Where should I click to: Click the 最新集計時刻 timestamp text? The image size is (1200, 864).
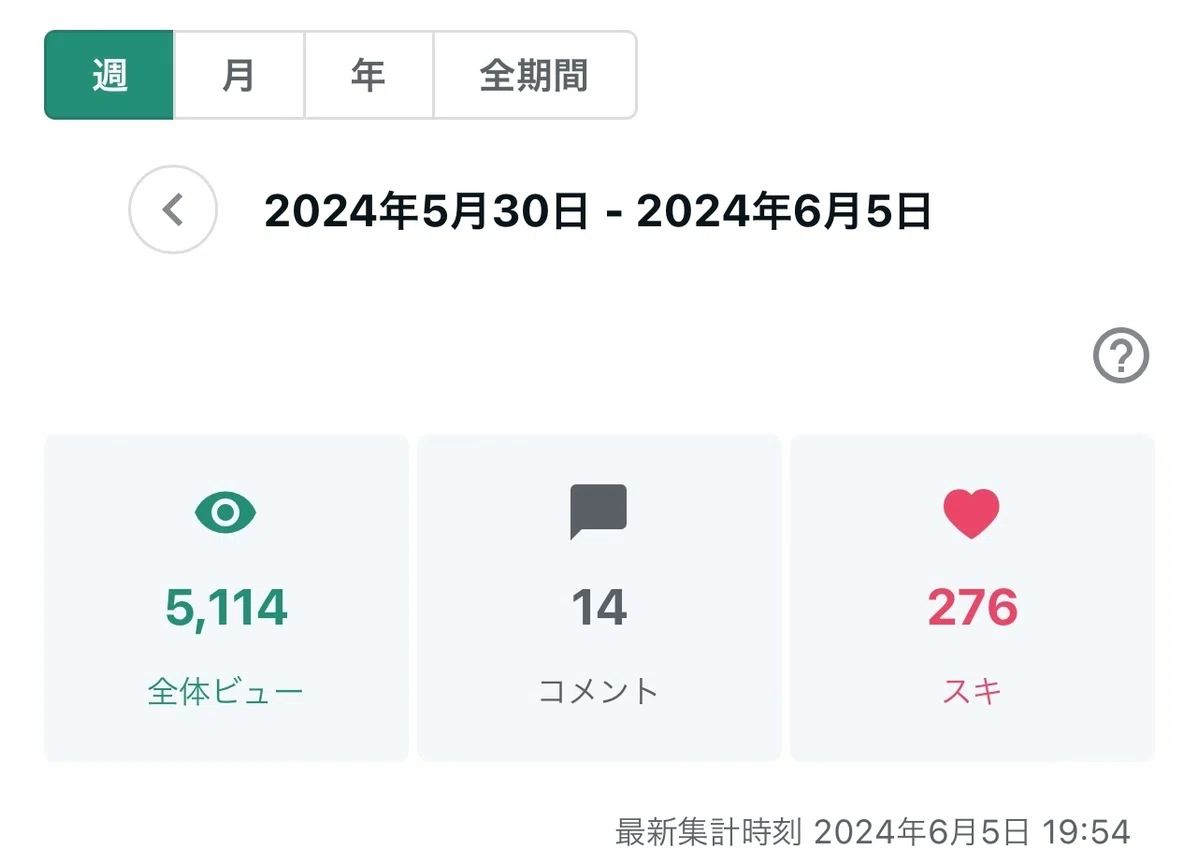click(872, 831)
